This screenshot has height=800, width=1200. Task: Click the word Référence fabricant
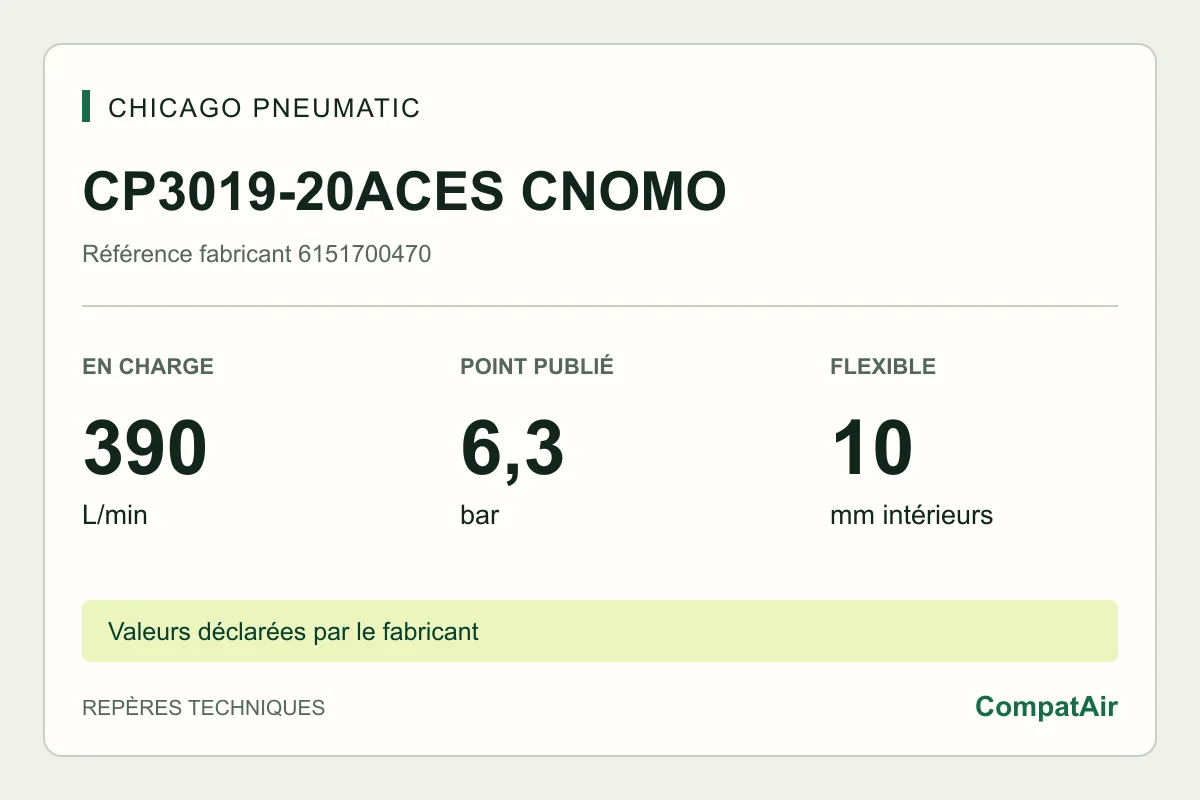click(187, 254)
